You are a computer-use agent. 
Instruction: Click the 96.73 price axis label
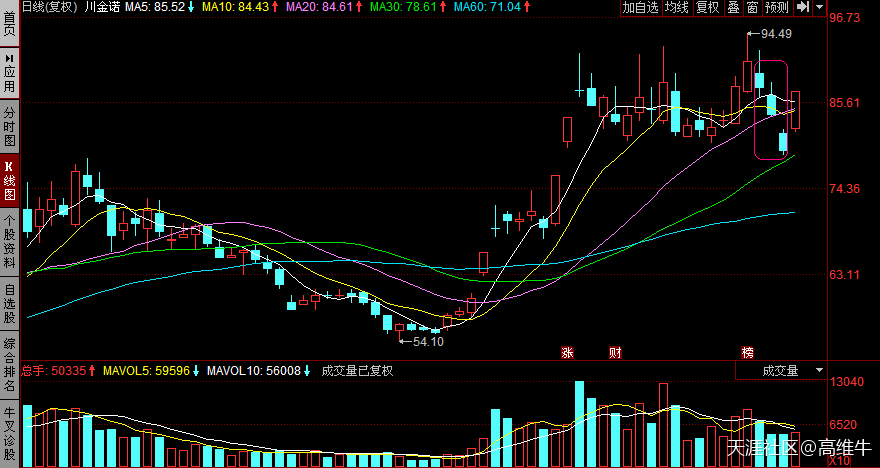pos(845,19)
